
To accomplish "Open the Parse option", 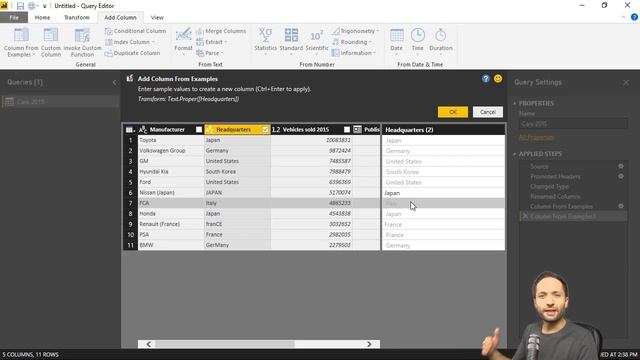I will coord(210,53).
